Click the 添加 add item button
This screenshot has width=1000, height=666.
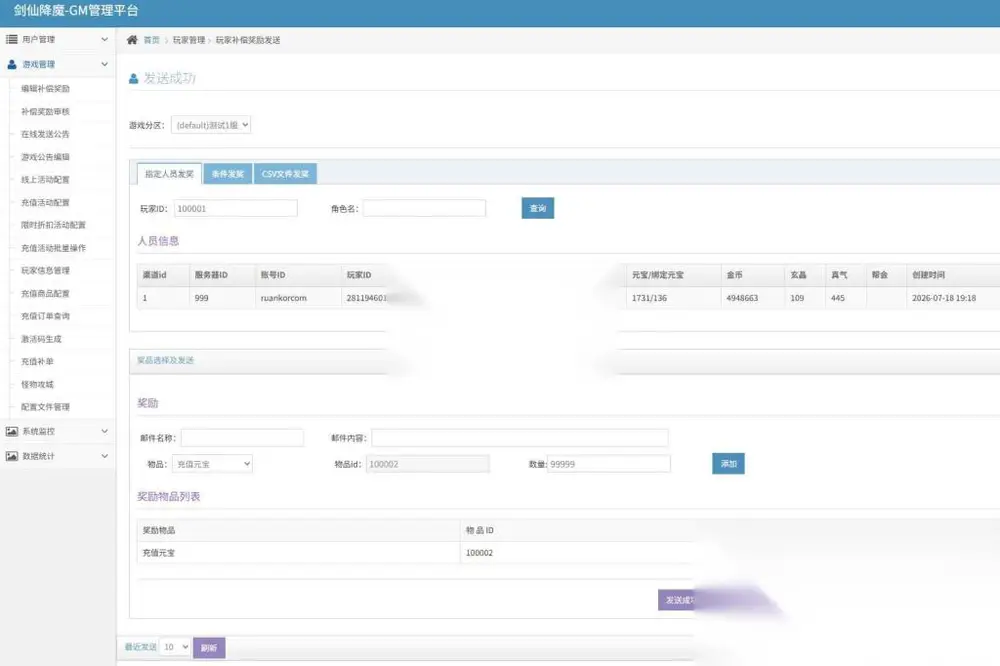(728, 464)
